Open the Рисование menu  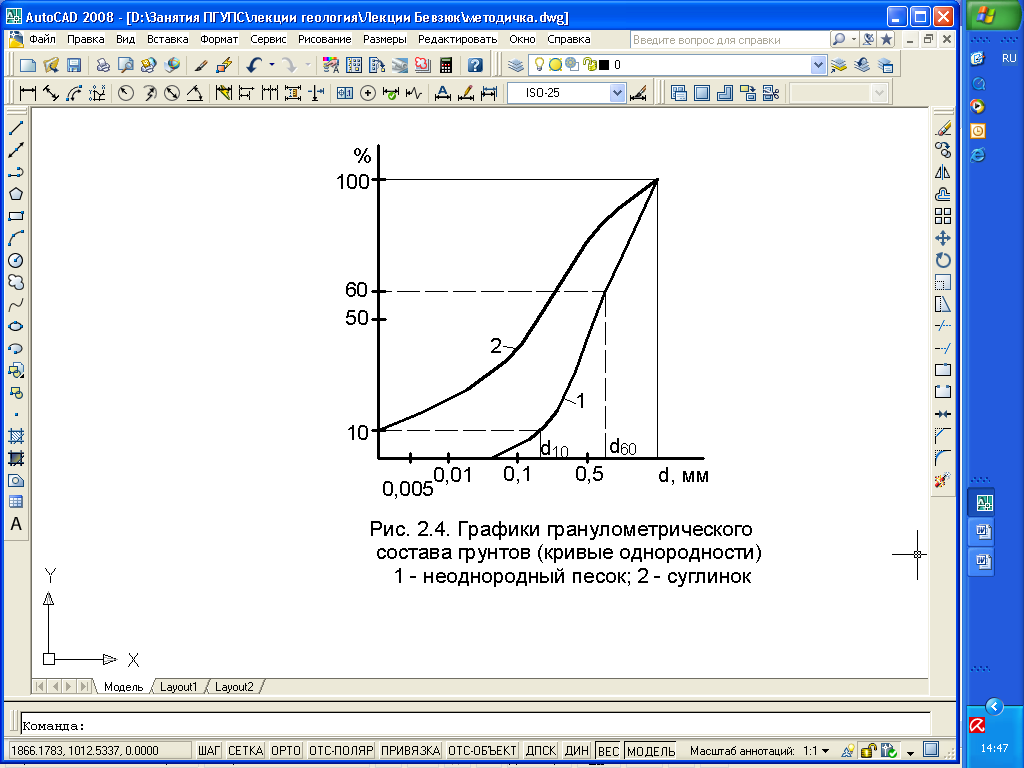325,39
